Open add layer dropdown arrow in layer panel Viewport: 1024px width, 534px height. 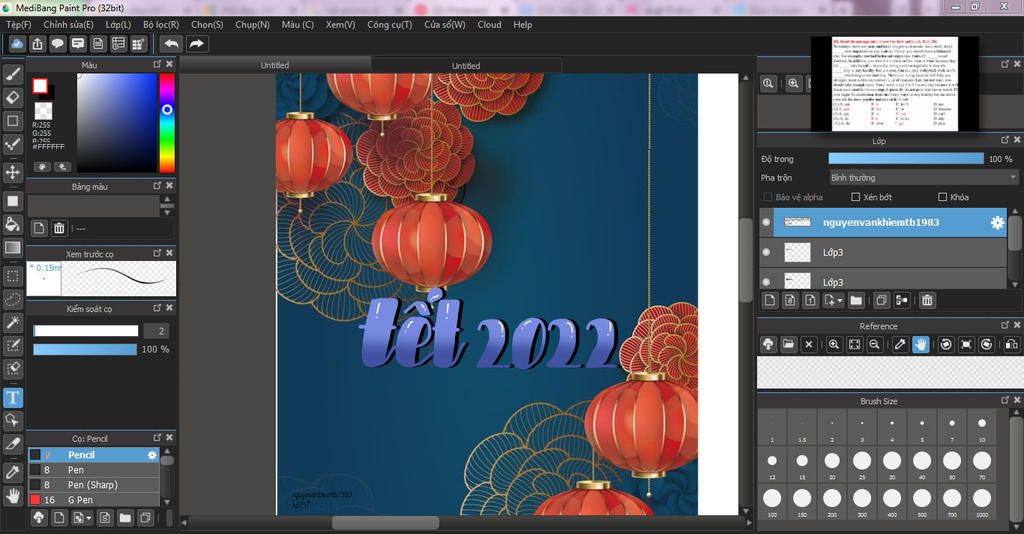840,300
